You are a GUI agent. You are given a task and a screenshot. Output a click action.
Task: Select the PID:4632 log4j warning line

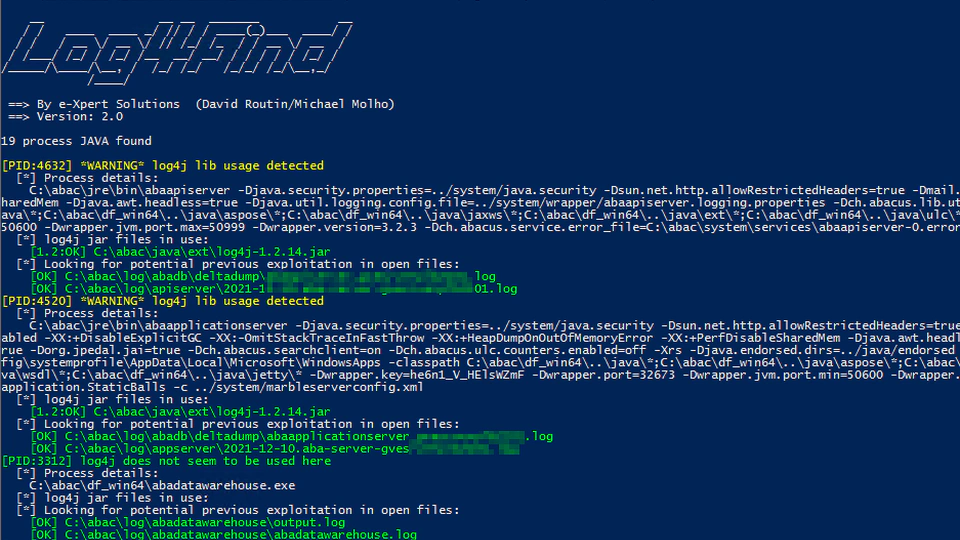click(x=163, y=165)
